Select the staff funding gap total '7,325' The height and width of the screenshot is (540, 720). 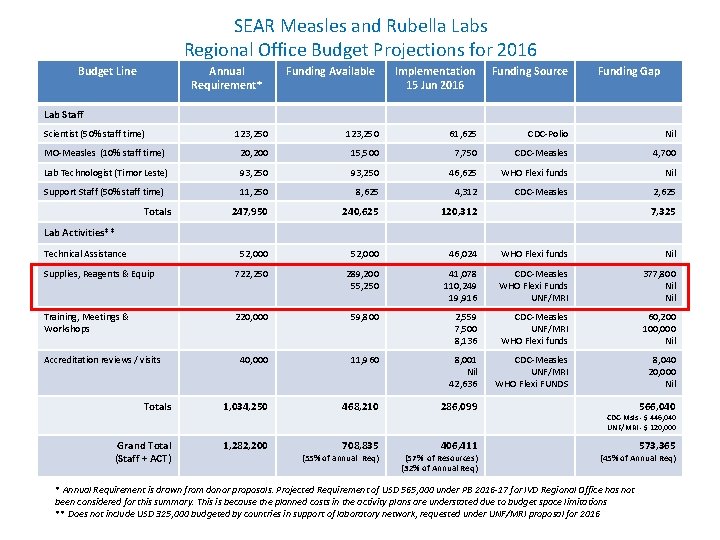click(x=663, y=212)
